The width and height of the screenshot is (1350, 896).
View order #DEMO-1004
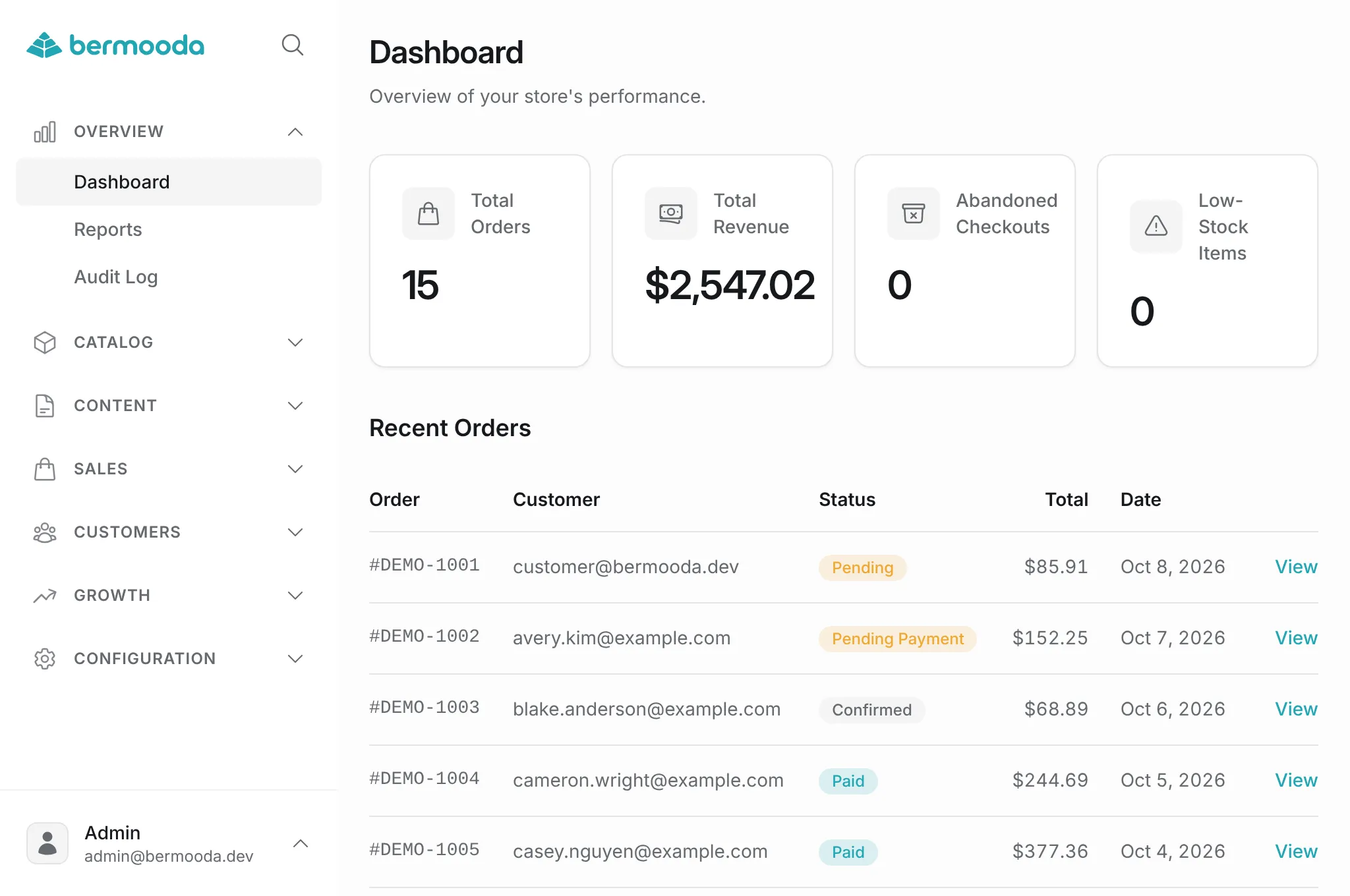[x=1296, y=780]
